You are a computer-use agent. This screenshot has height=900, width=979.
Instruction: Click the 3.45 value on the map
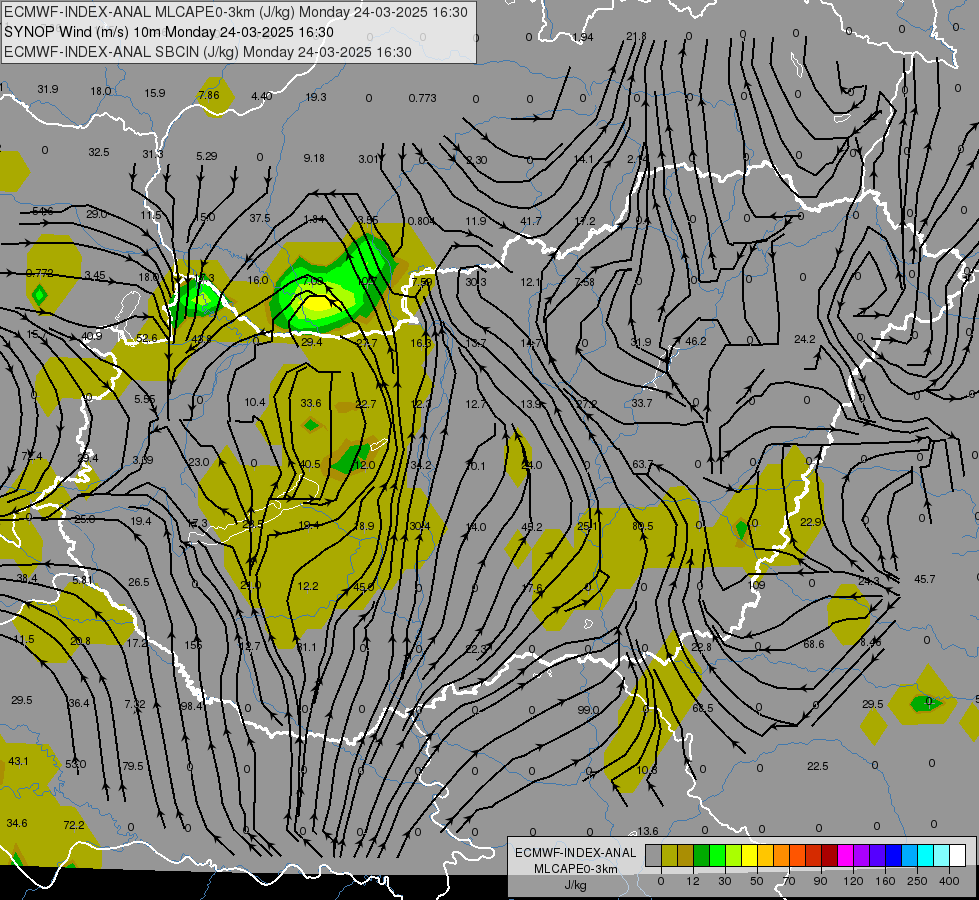pyautogui.click(x=95, y=275)
